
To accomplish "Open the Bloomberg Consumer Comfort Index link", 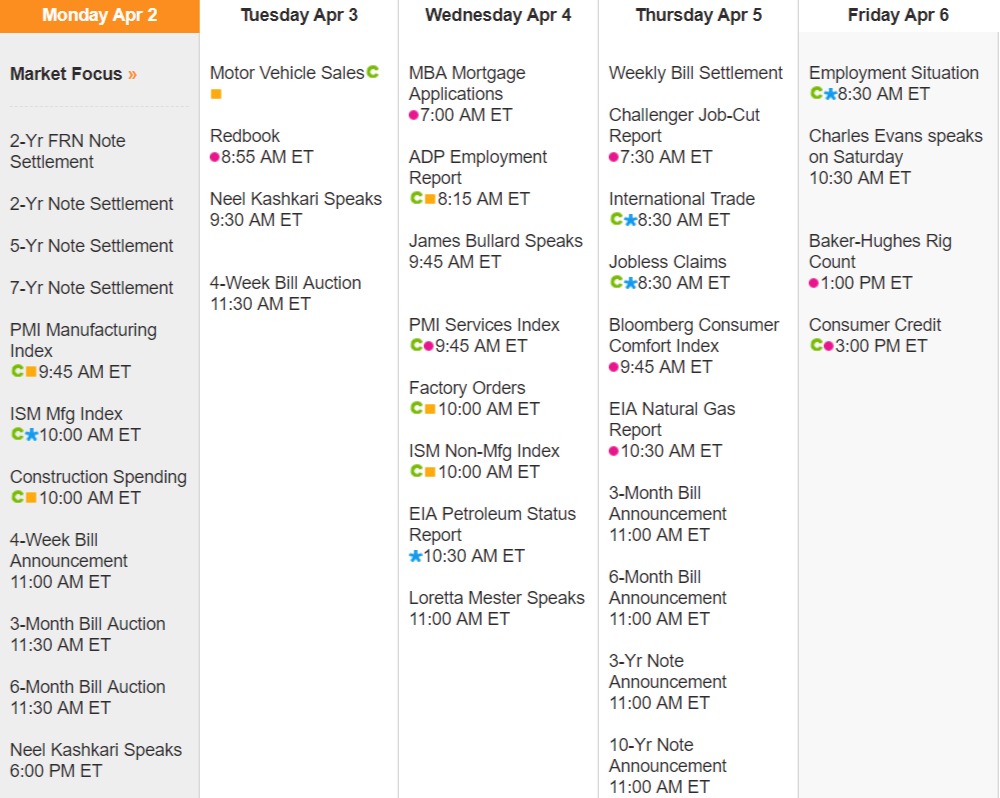I will click(x=693, y=335).
